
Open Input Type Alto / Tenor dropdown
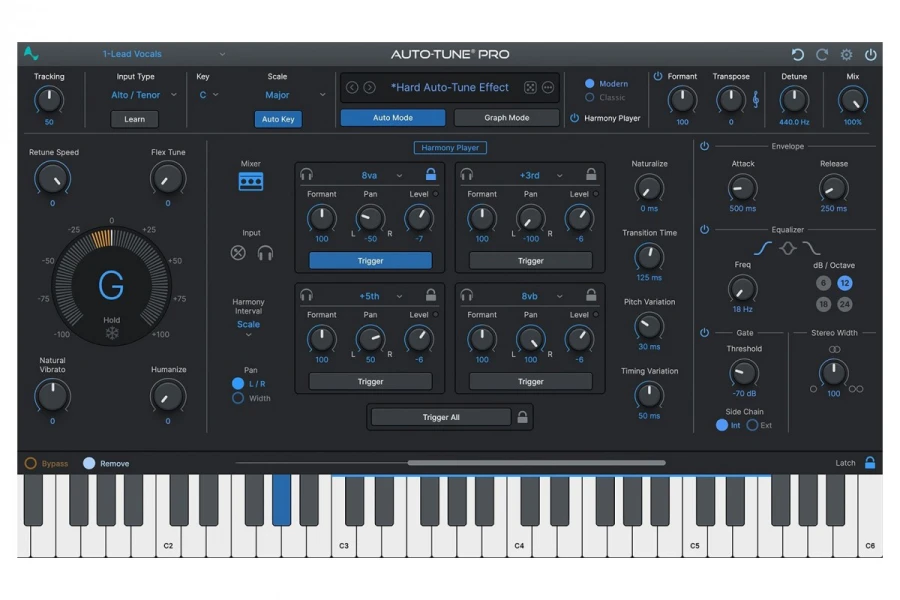click(143, 95)
